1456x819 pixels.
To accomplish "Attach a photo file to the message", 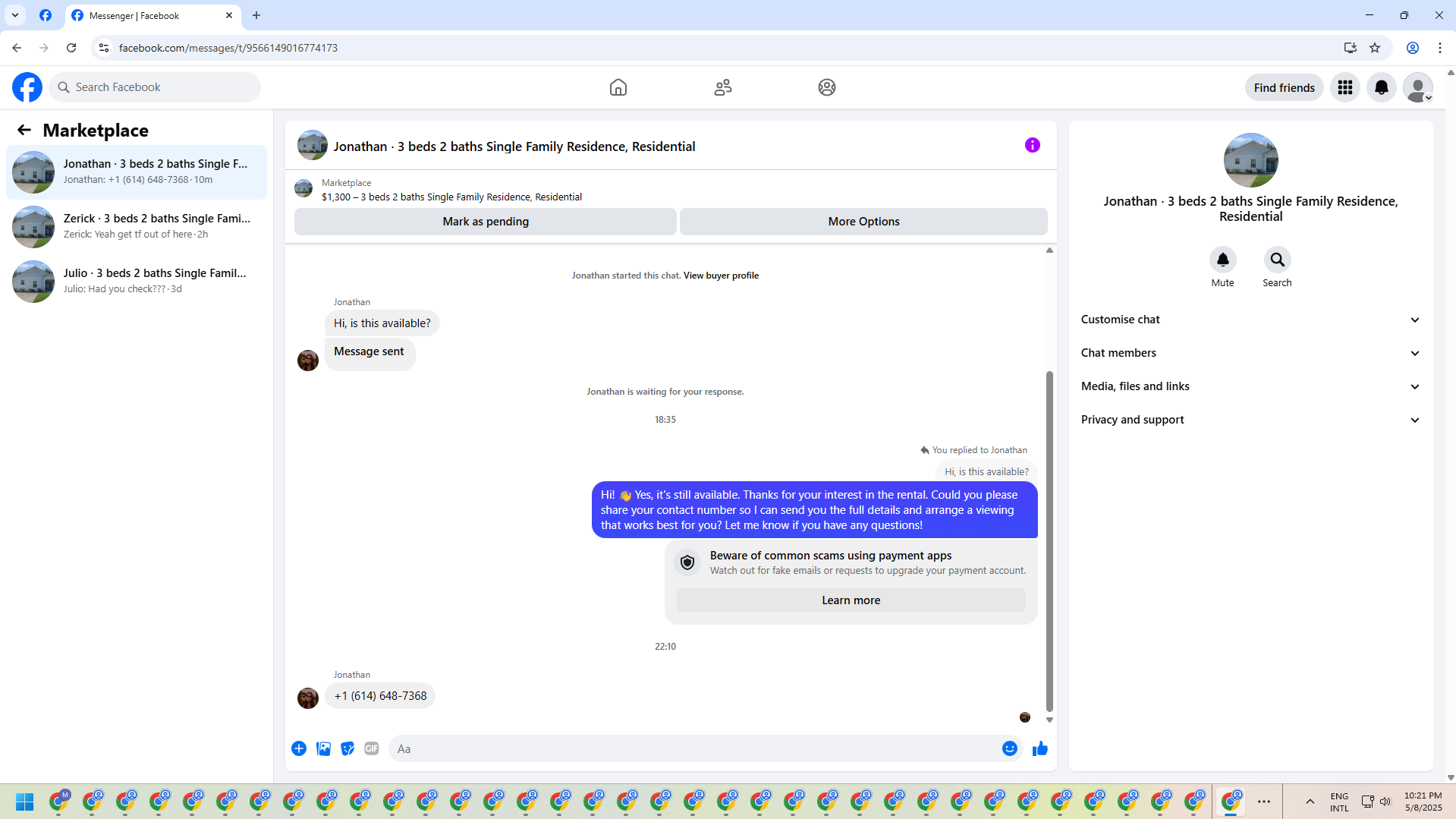I will [x=323, y=748].
